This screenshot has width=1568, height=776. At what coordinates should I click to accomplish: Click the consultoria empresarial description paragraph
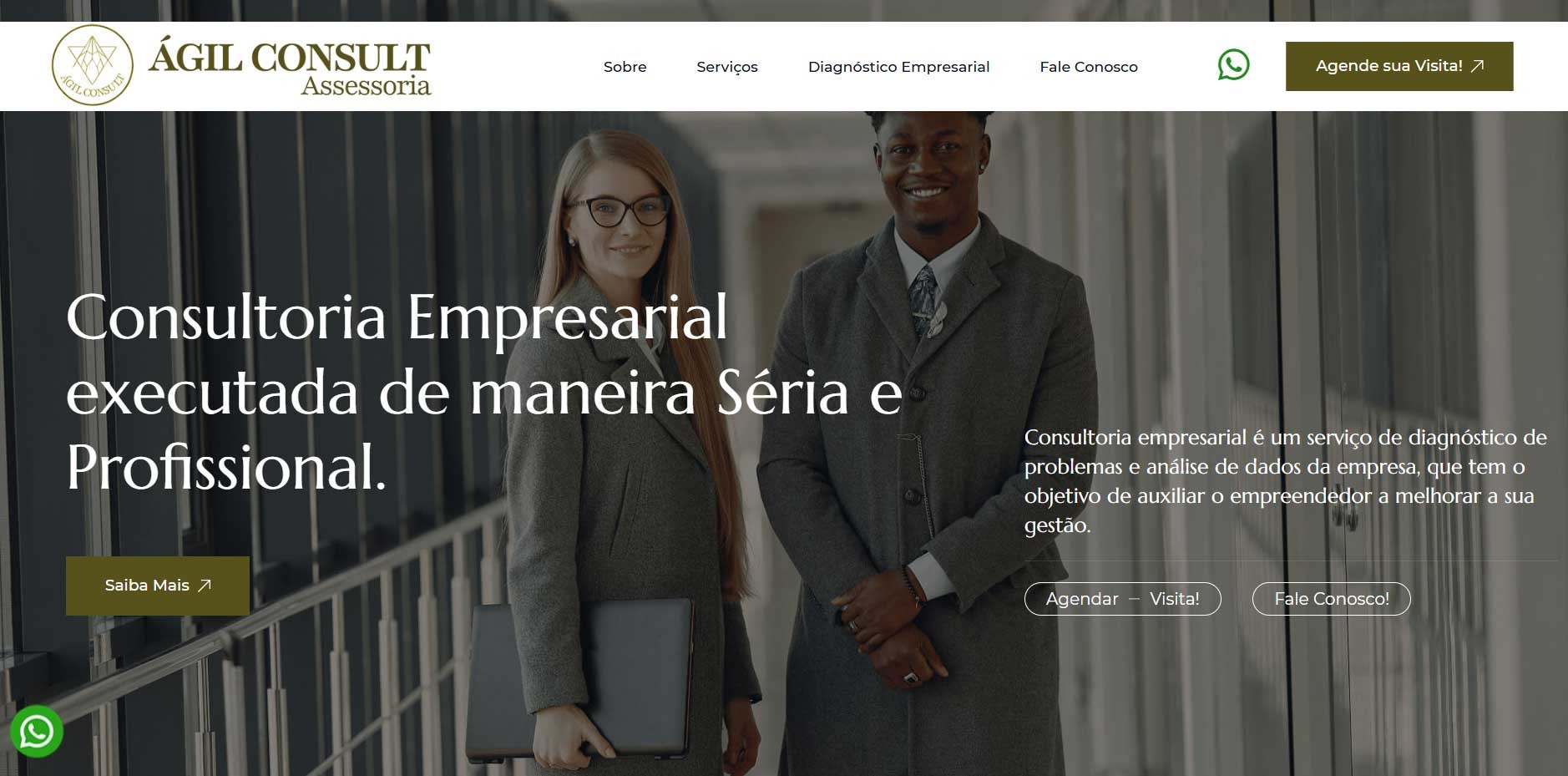tap(1286, 481)
